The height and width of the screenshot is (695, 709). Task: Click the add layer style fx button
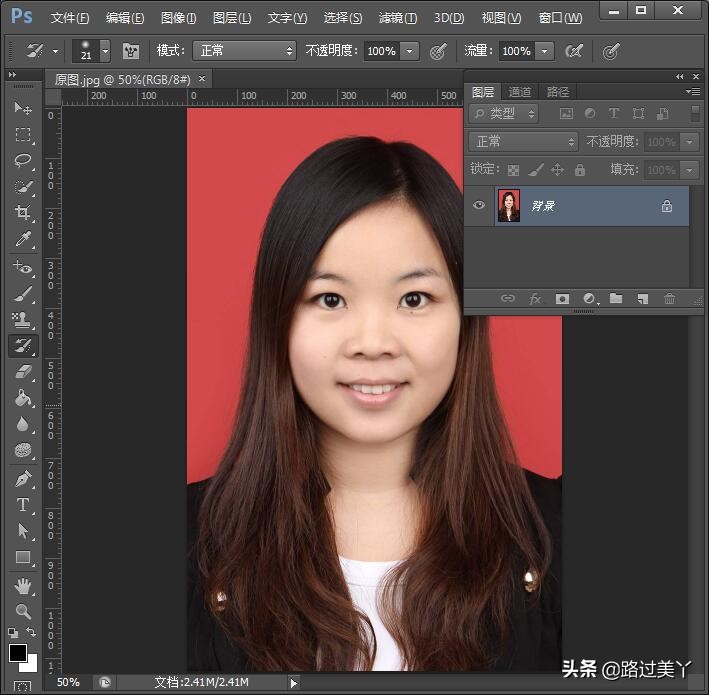coord(535,298)
